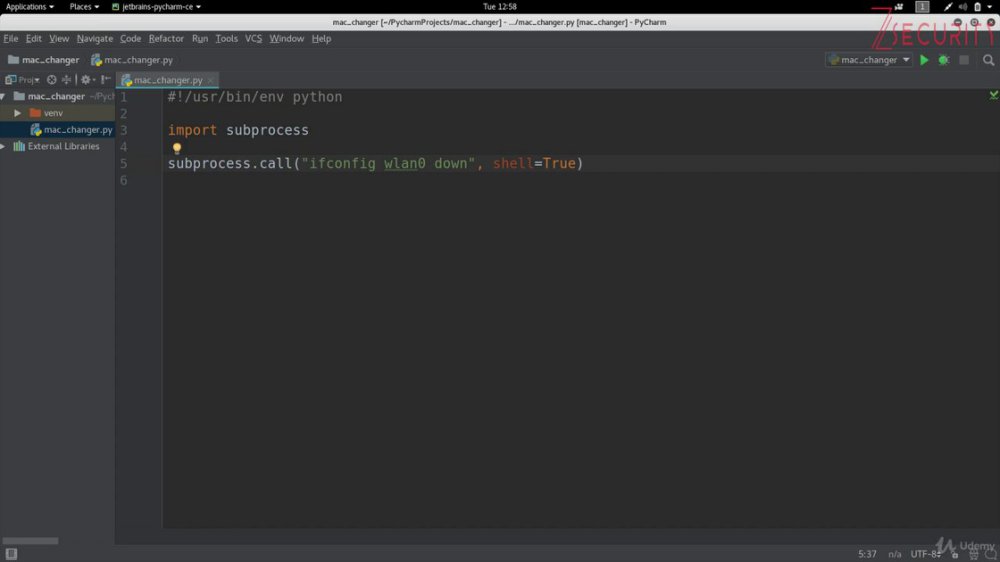Screen dimensions: 1000x562
Task: Click the battery icon in top bar
Action: point(977,6)
